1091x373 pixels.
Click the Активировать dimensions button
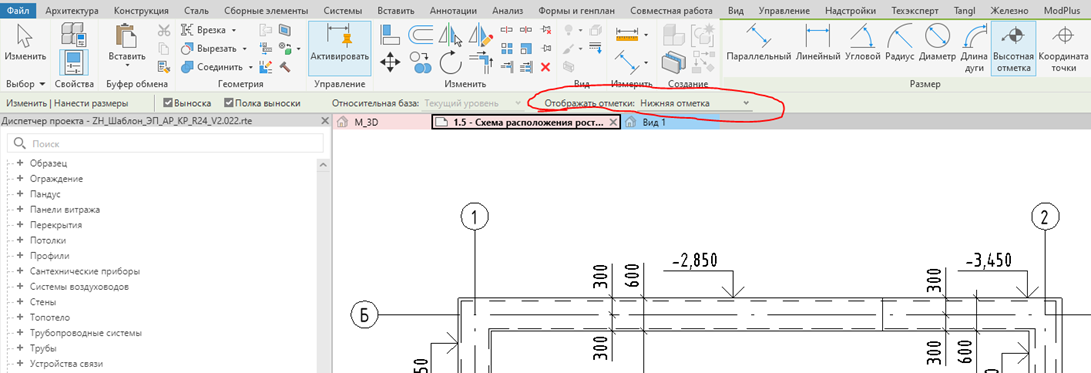pos(340,48)
